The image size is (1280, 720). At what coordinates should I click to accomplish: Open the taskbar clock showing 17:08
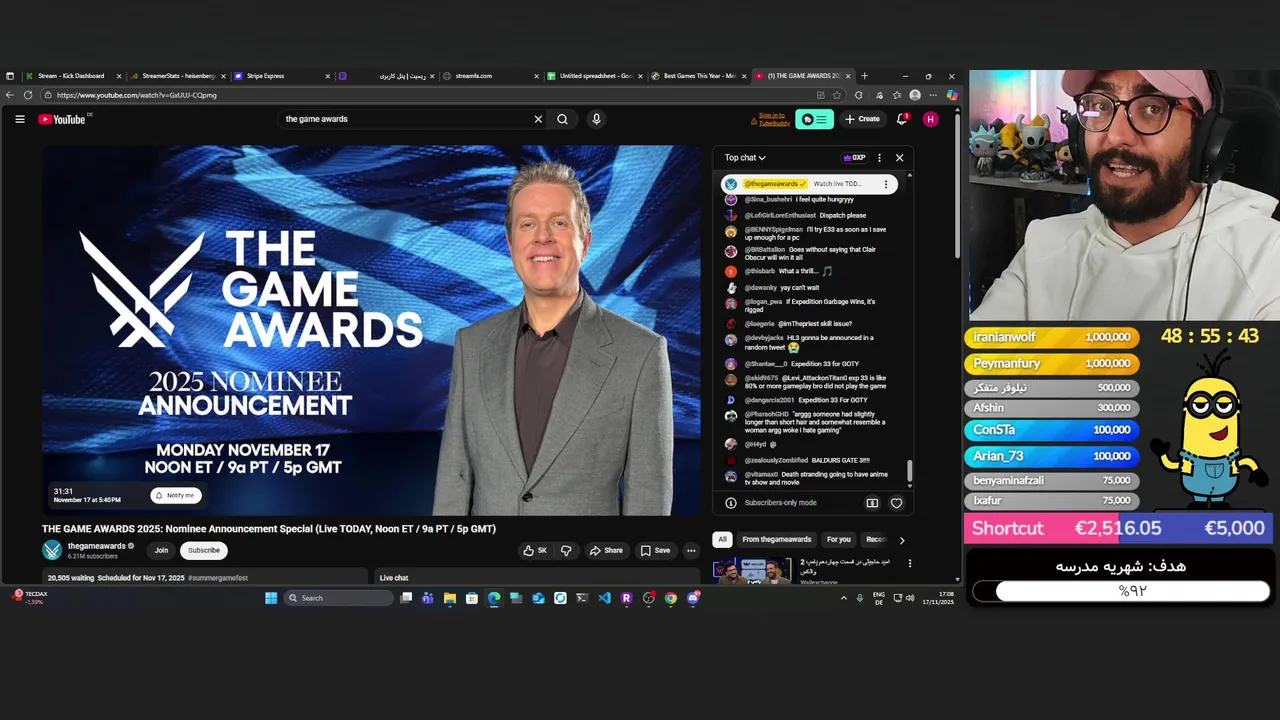pyautogui.click(x=938, y=598)
